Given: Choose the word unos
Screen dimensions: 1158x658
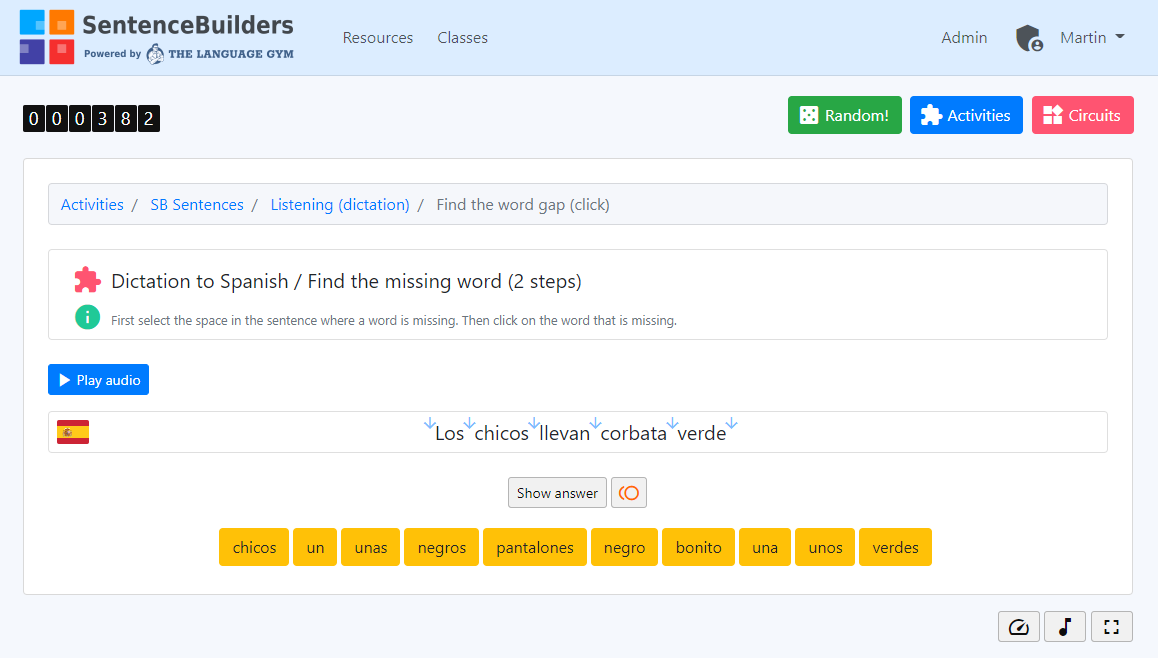Looking at the screenshot, I should coord(825,547).
